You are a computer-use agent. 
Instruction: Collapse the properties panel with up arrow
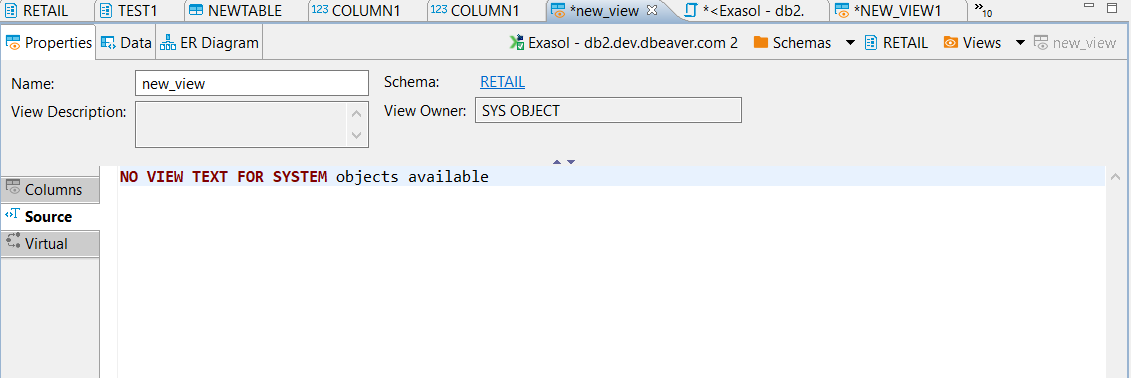(x=557, y=162)
